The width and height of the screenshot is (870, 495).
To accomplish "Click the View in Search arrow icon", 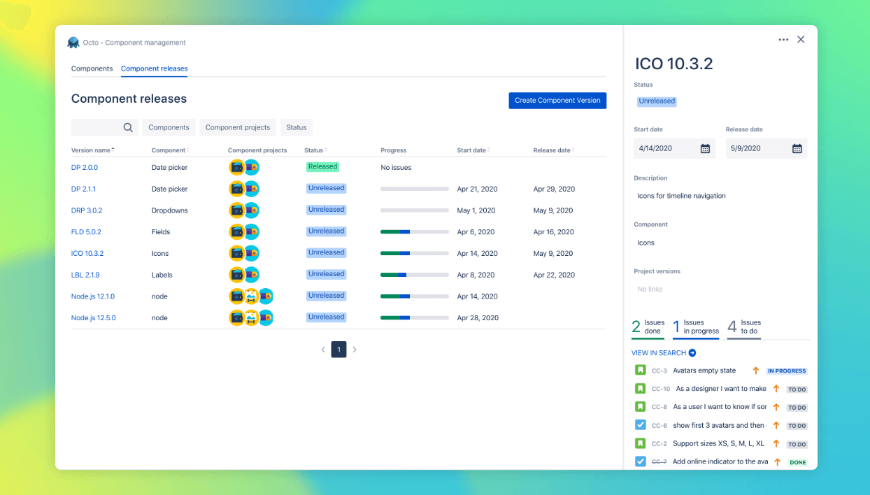I will (692, 353).
